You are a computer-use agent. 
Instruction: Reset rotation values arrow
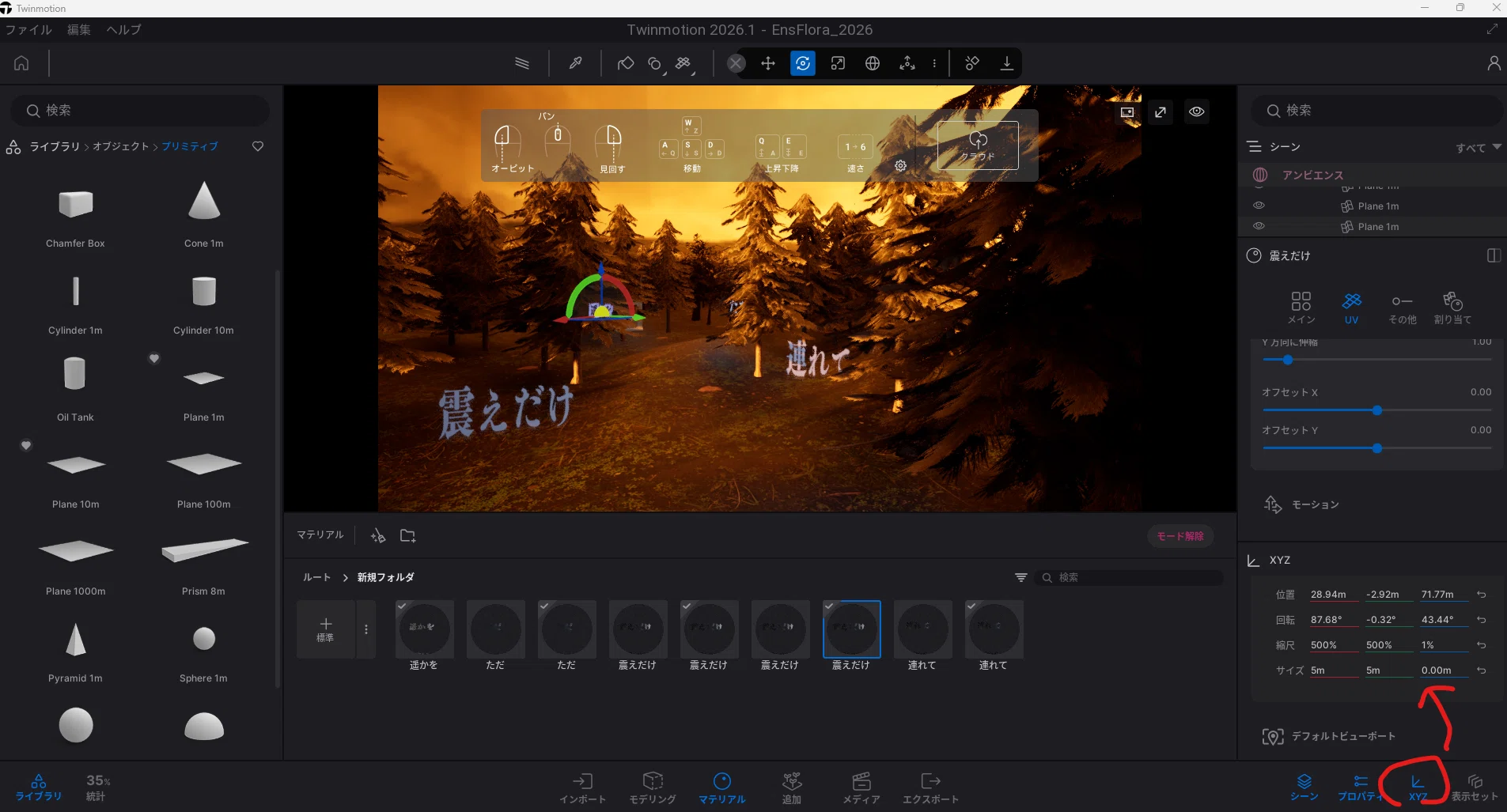pyautogui.click(x=1482, y=620)
